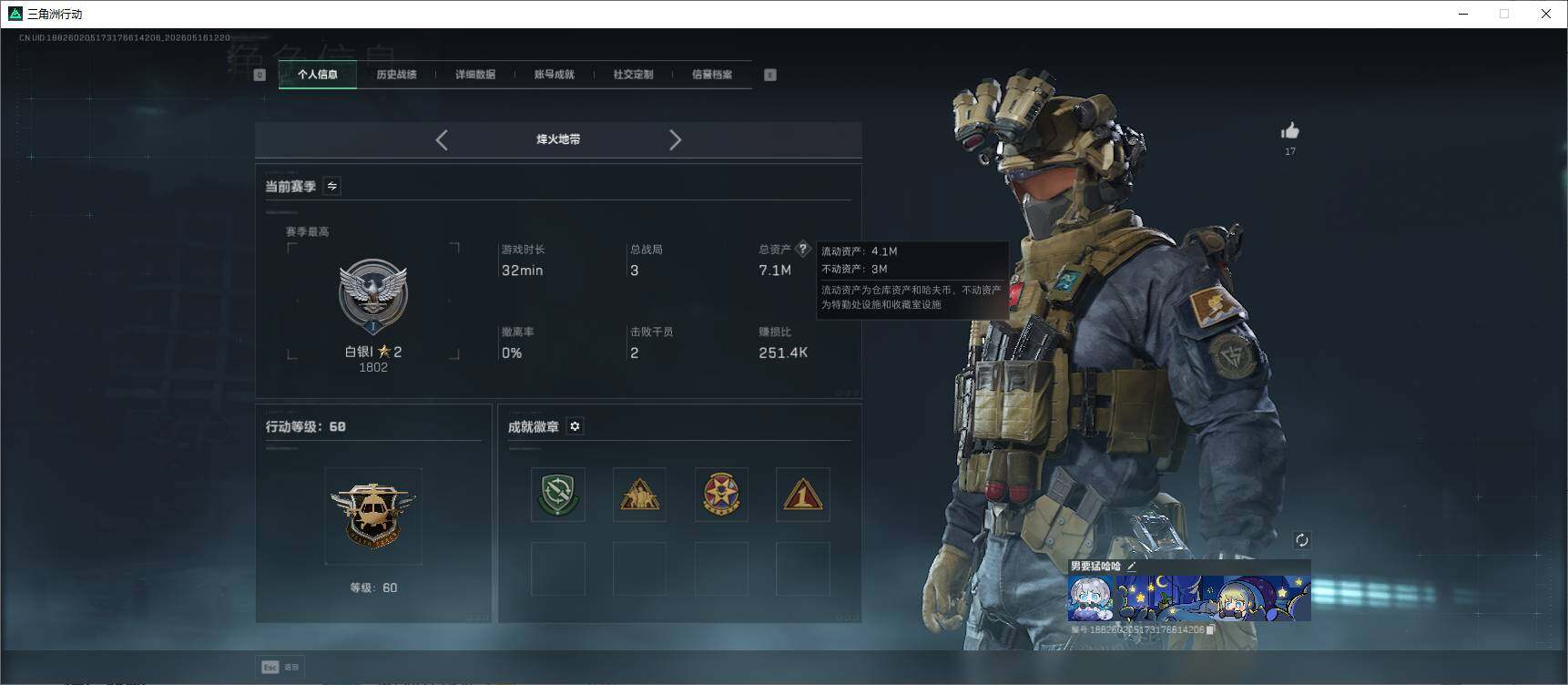Click the 等级: 60 label
1568x685 pixels.
[373, 588]
